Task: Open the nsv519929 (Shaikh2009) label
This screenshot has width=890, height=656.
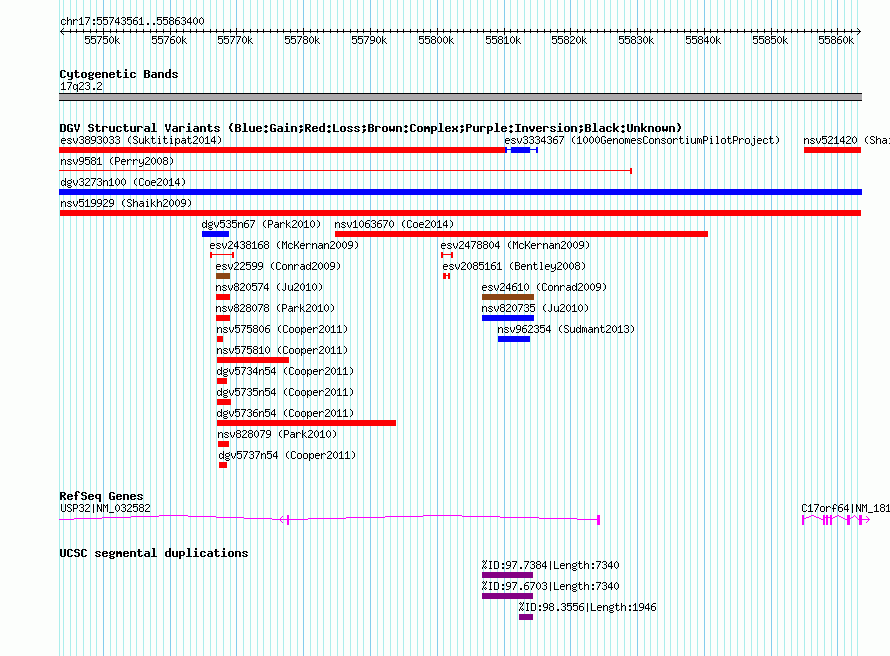Action: click(x=126, y=203)
